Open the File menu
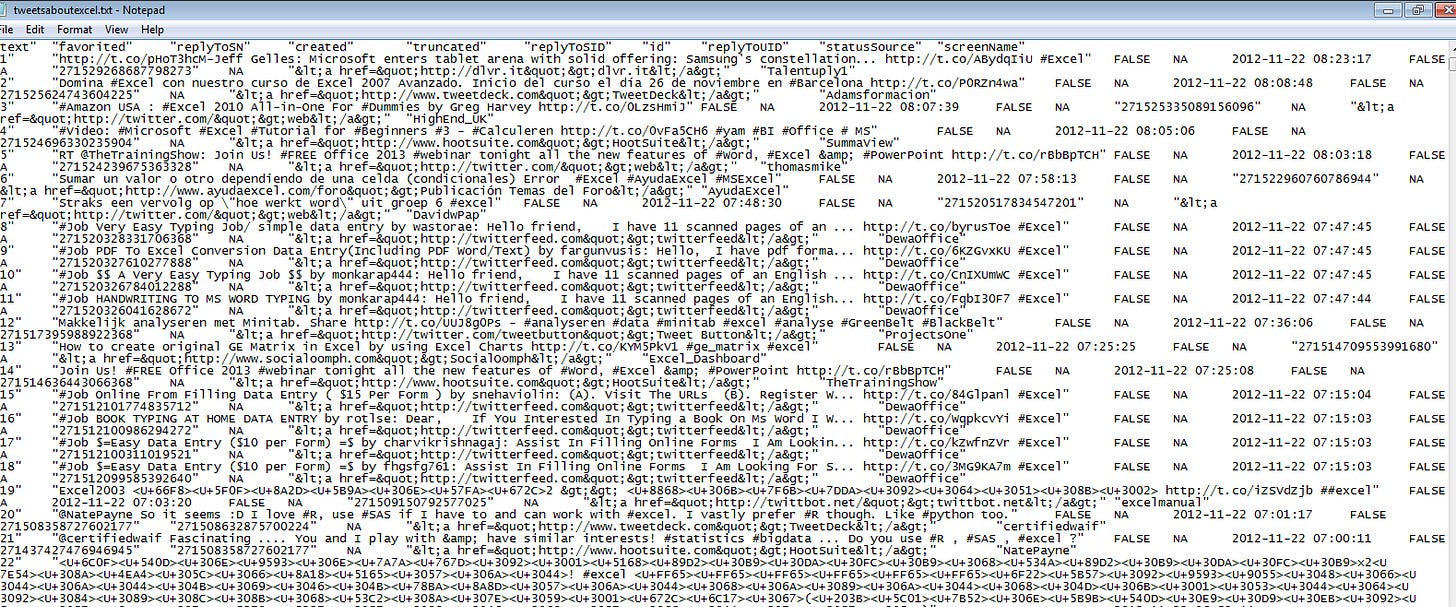Screen dimensions: 1456x607 [x=8, y=30]
